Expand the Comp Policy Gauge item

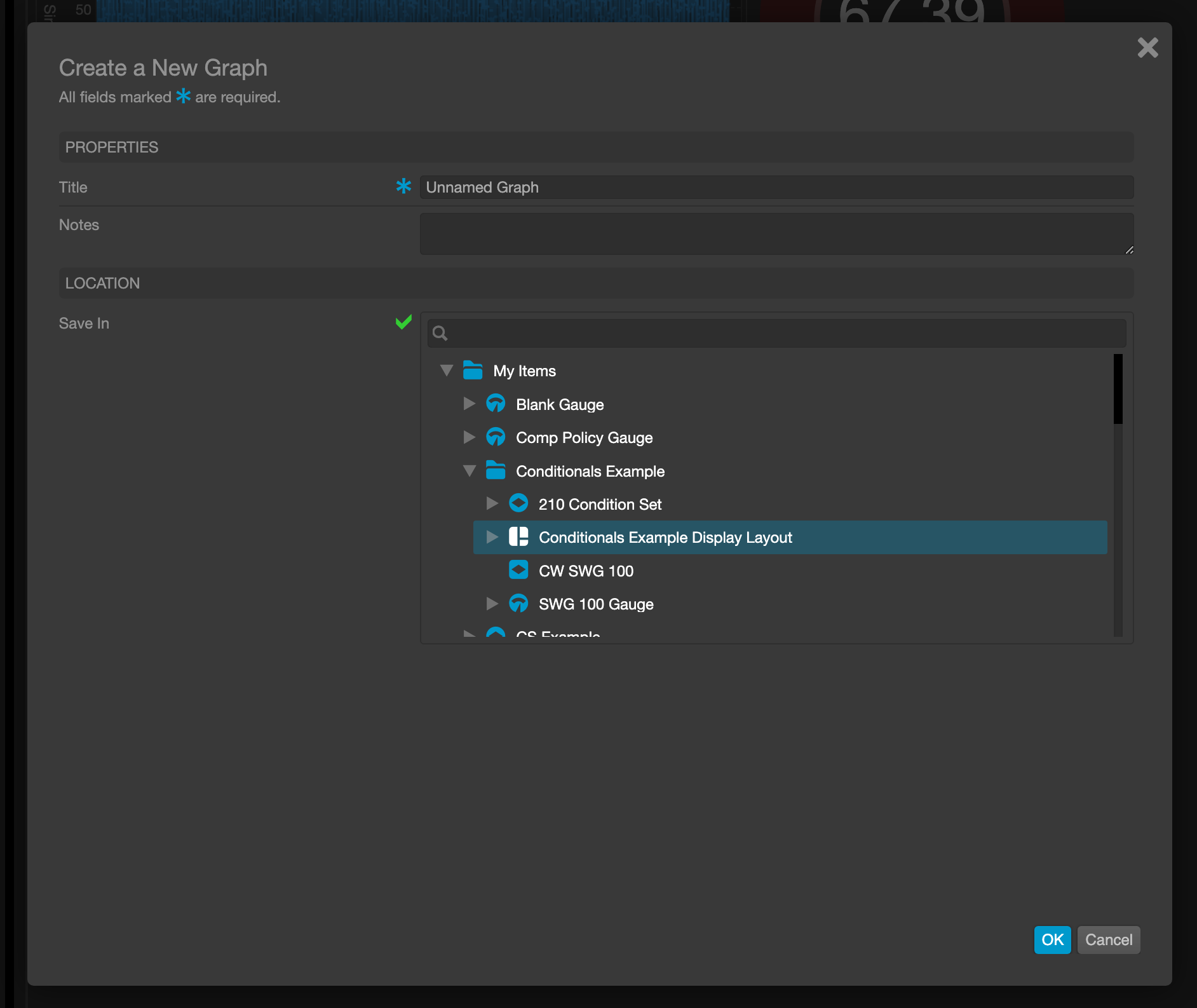[x=470, y=437]
